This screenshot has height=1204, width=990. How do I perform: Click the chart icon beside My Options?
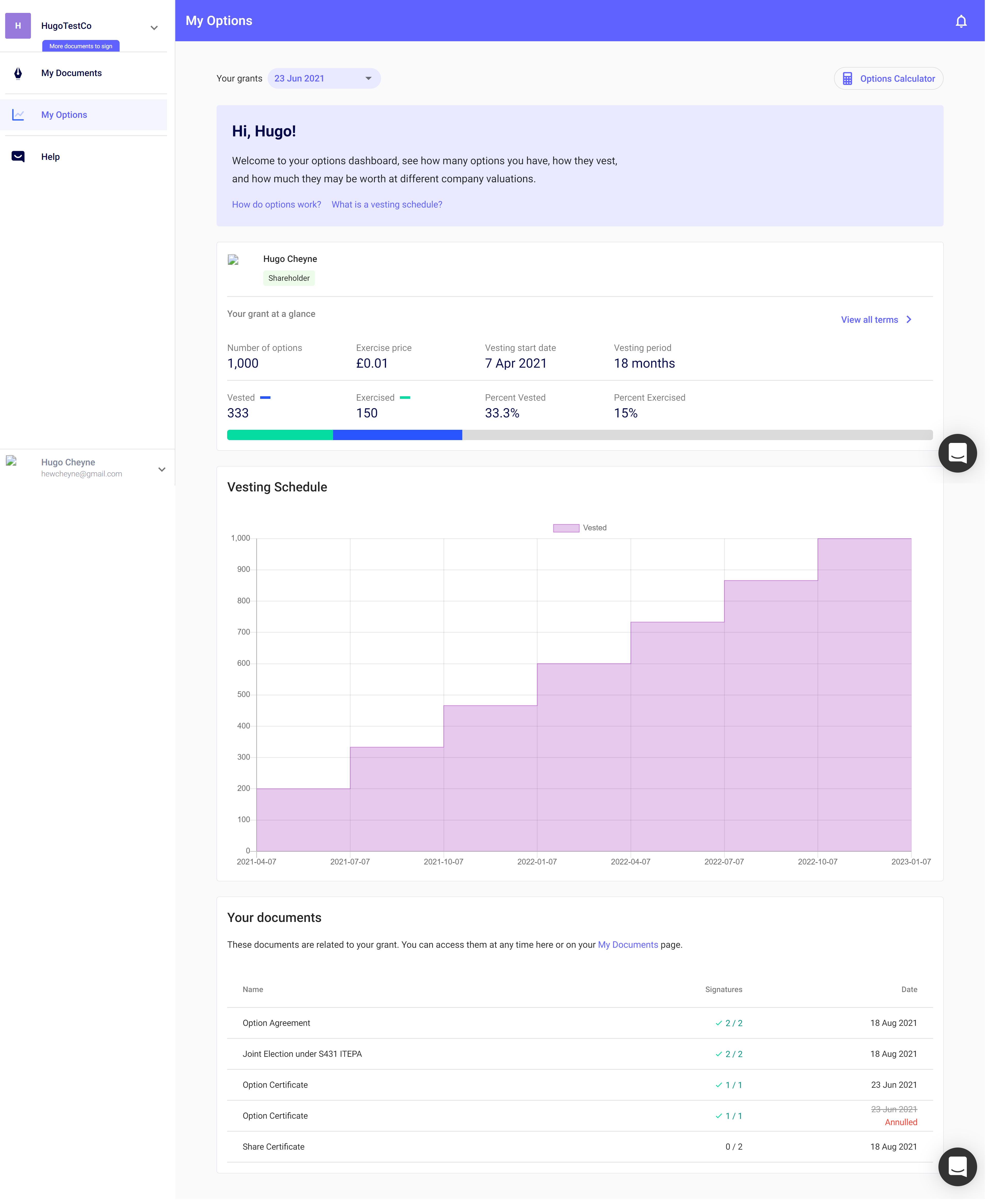18,115
